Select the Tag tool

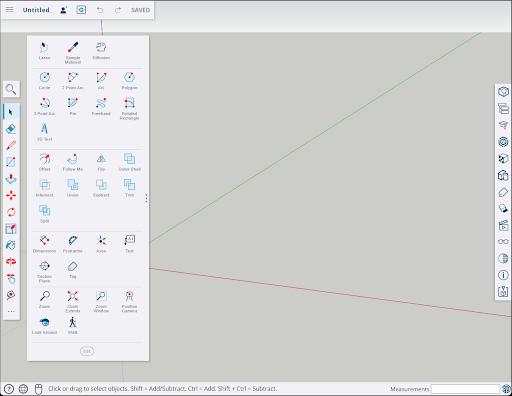tap(73, 270)
